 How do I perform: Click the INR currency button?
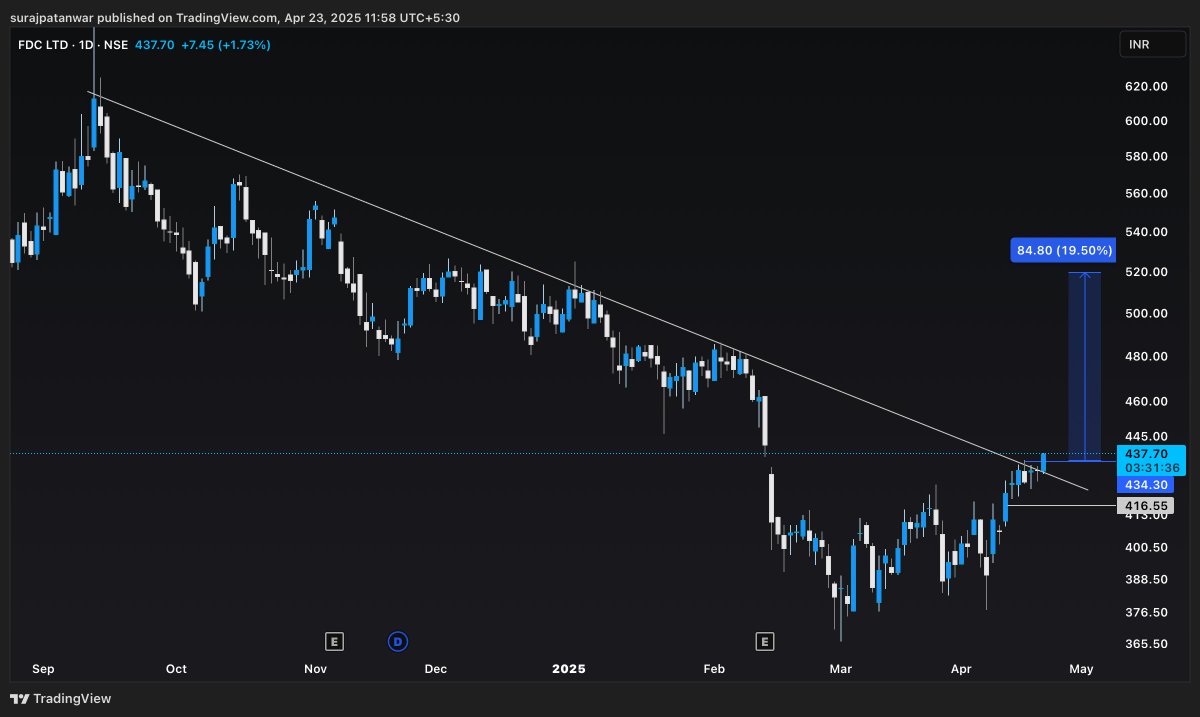[1153, 45]
